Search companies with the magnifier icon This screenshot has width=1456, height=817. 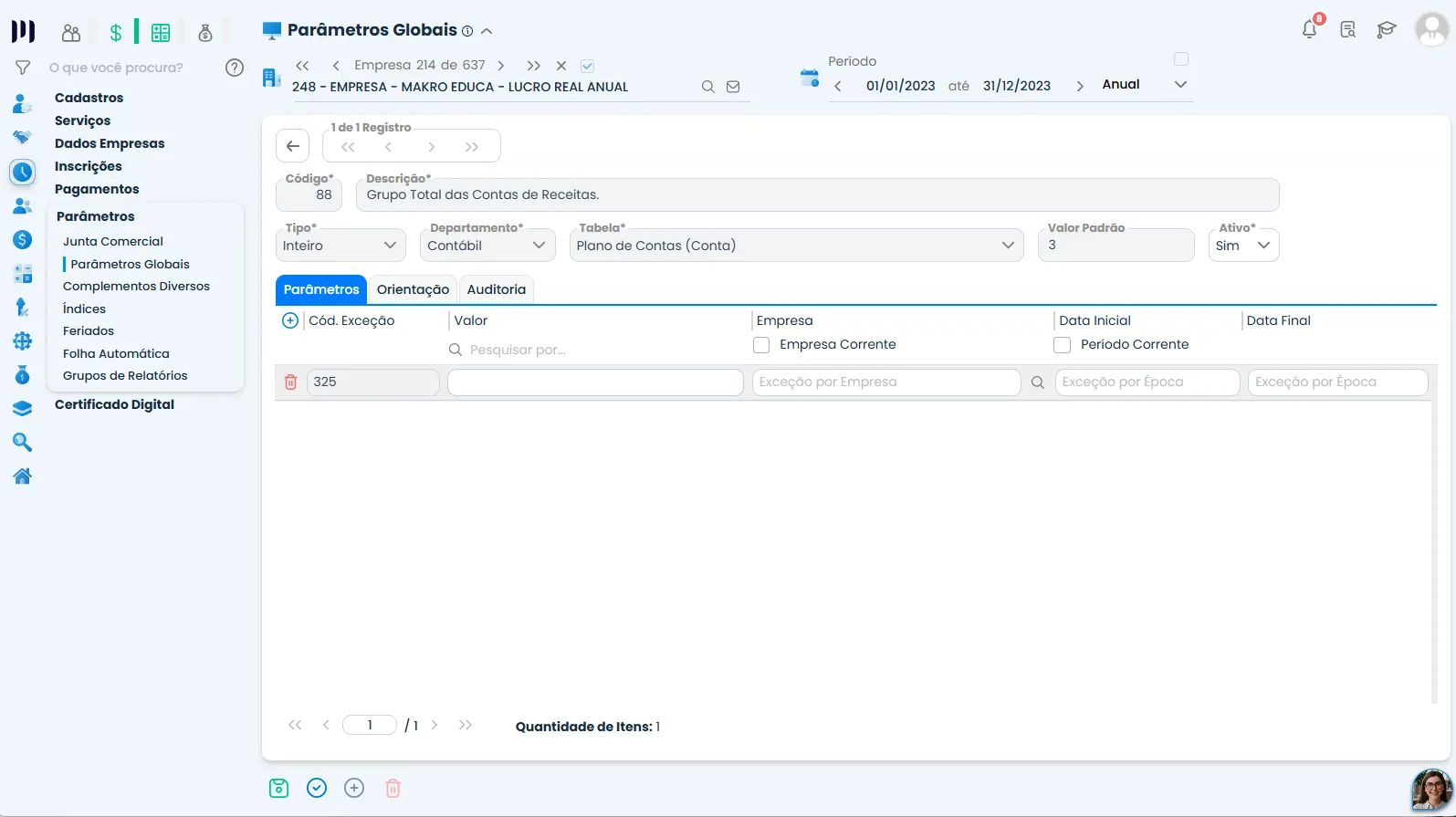(707, 87)
